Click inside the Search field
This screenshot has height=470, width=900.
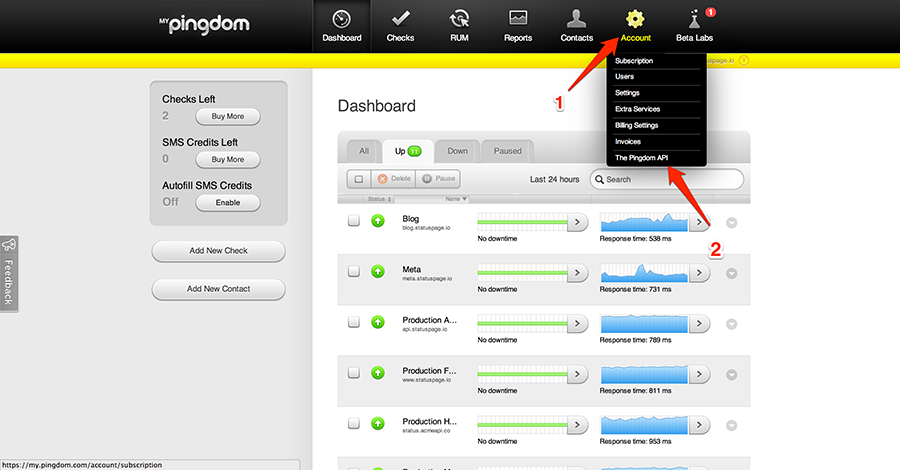point(667,179)
